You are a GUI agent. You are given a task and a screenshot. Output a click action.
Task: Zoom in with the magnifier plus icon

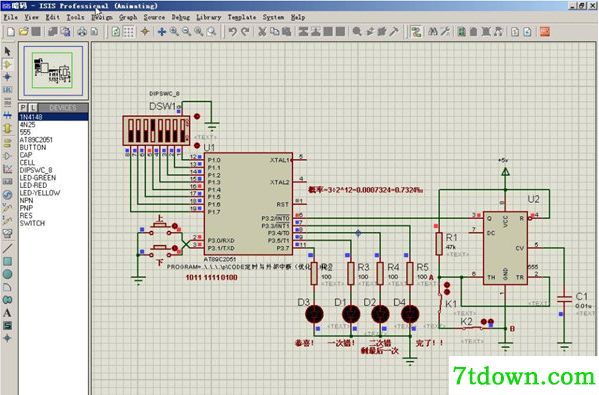click(x=174, y=32)
